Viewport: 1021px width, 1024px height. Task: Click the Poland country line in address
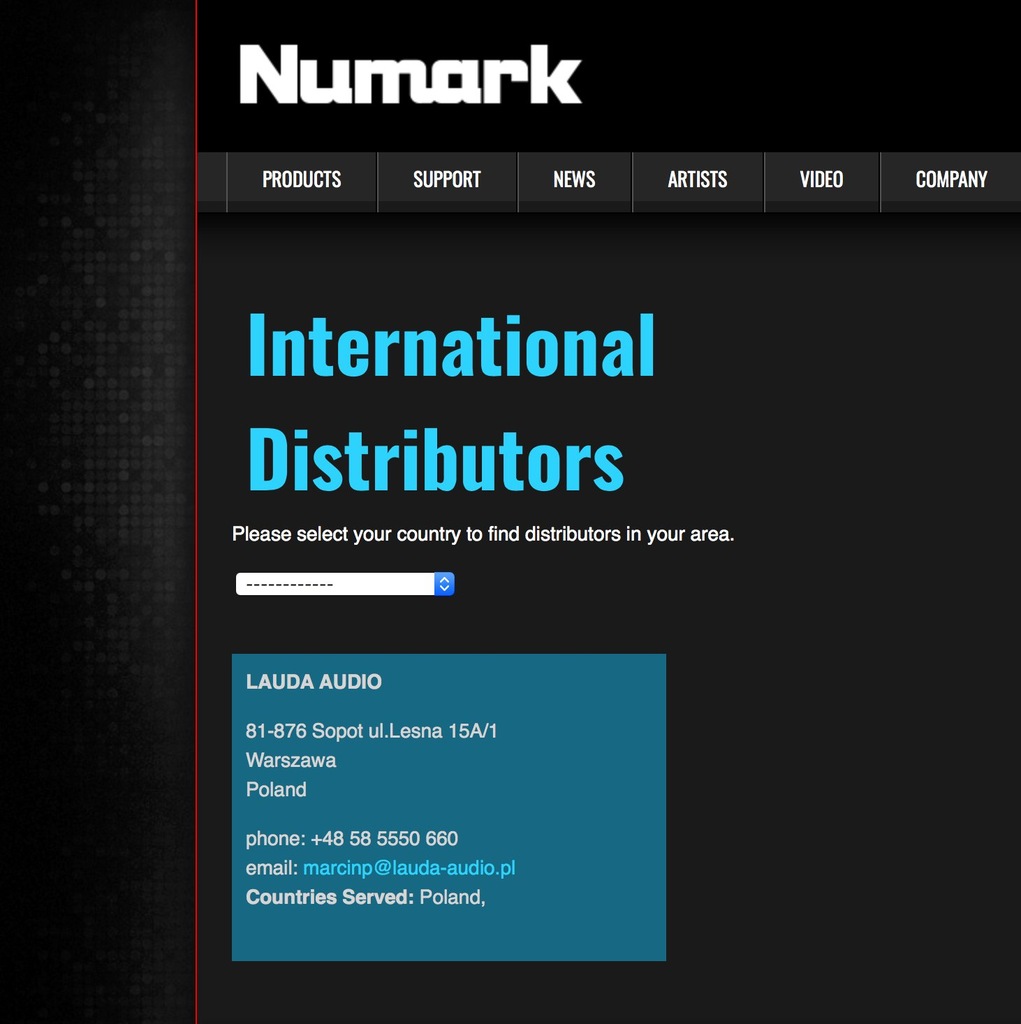276,790
